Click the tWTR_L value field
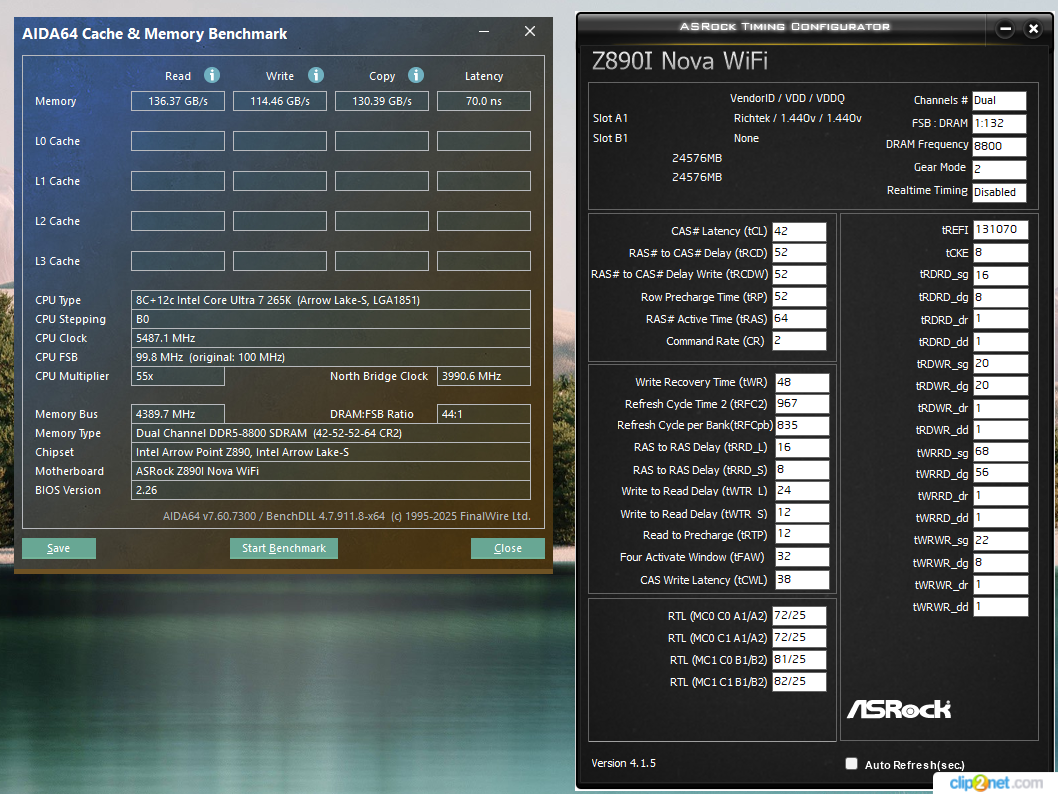The image size is (1058, 794). click(x=802, y=491)
